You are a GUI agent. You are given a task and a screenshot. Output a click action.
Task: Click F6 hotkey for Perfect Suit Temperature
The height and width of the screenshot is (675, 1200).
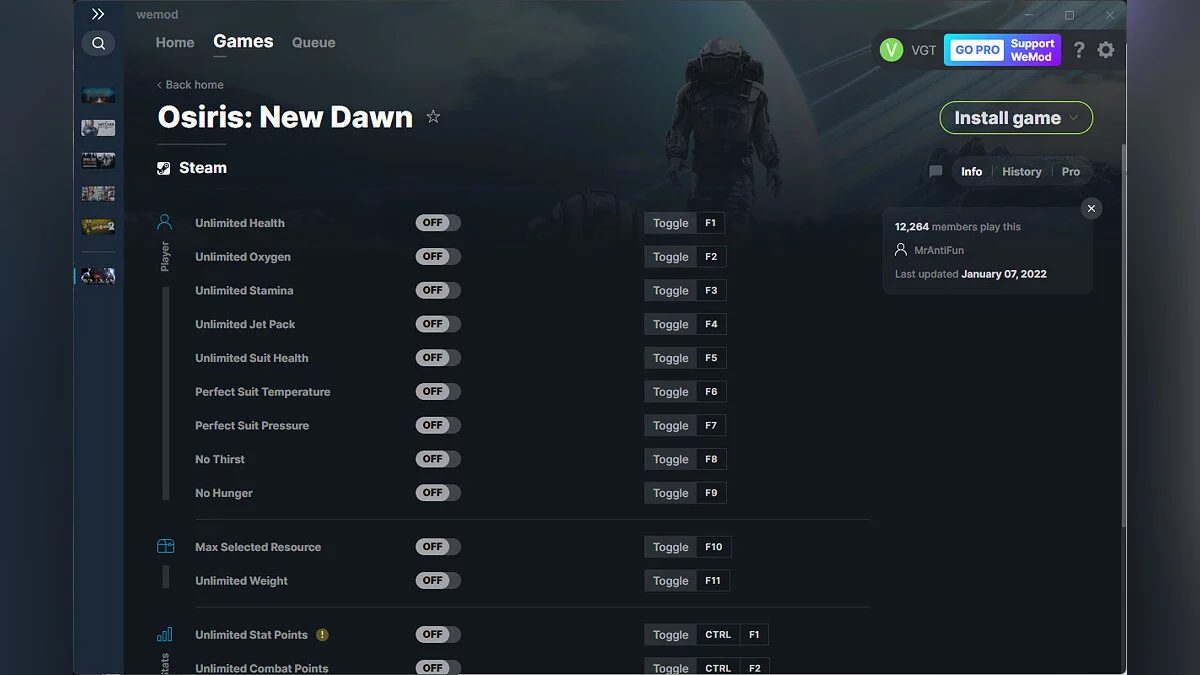click(x=711, y=392)
